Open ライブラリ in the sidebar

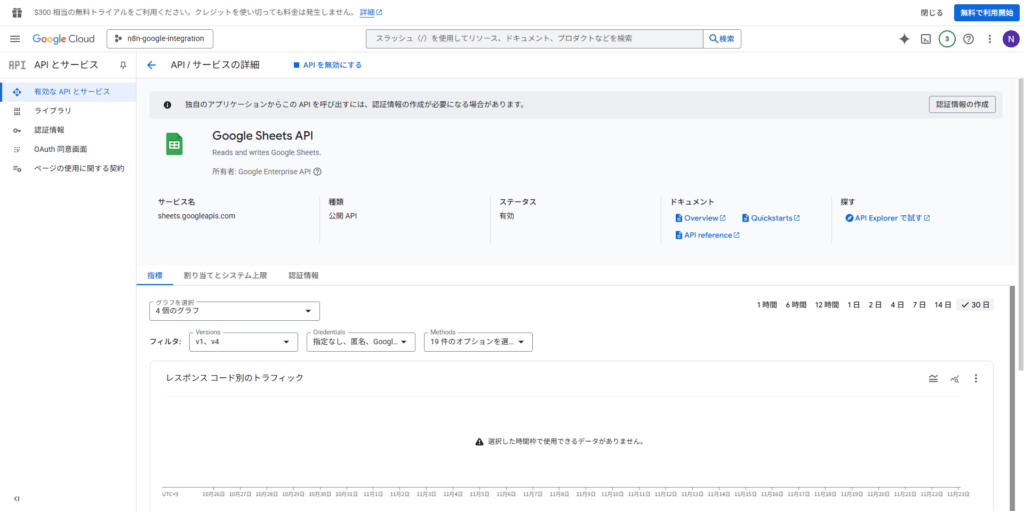coord(52,111)
